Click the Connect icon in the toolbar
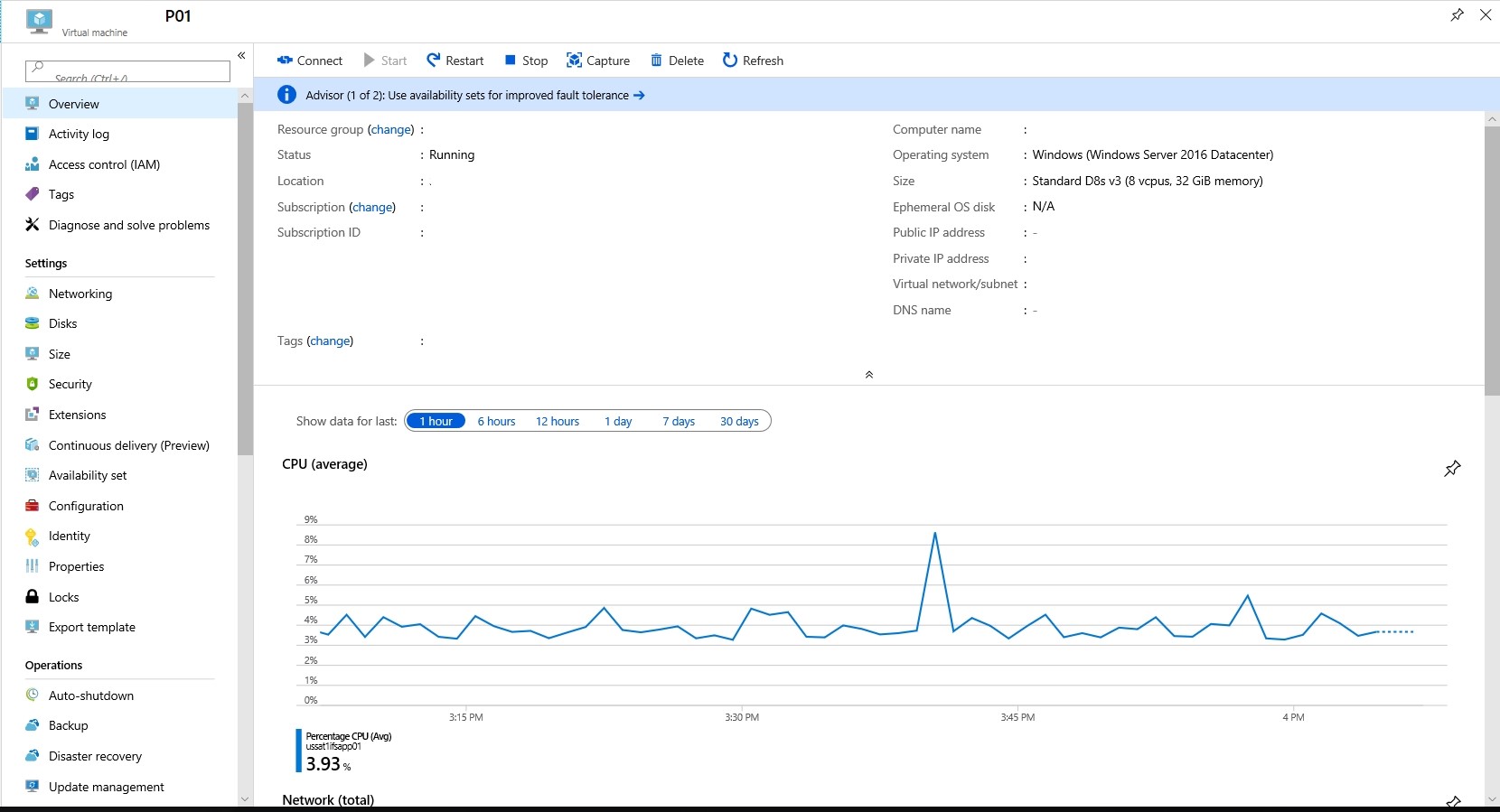 pos(285,61)
